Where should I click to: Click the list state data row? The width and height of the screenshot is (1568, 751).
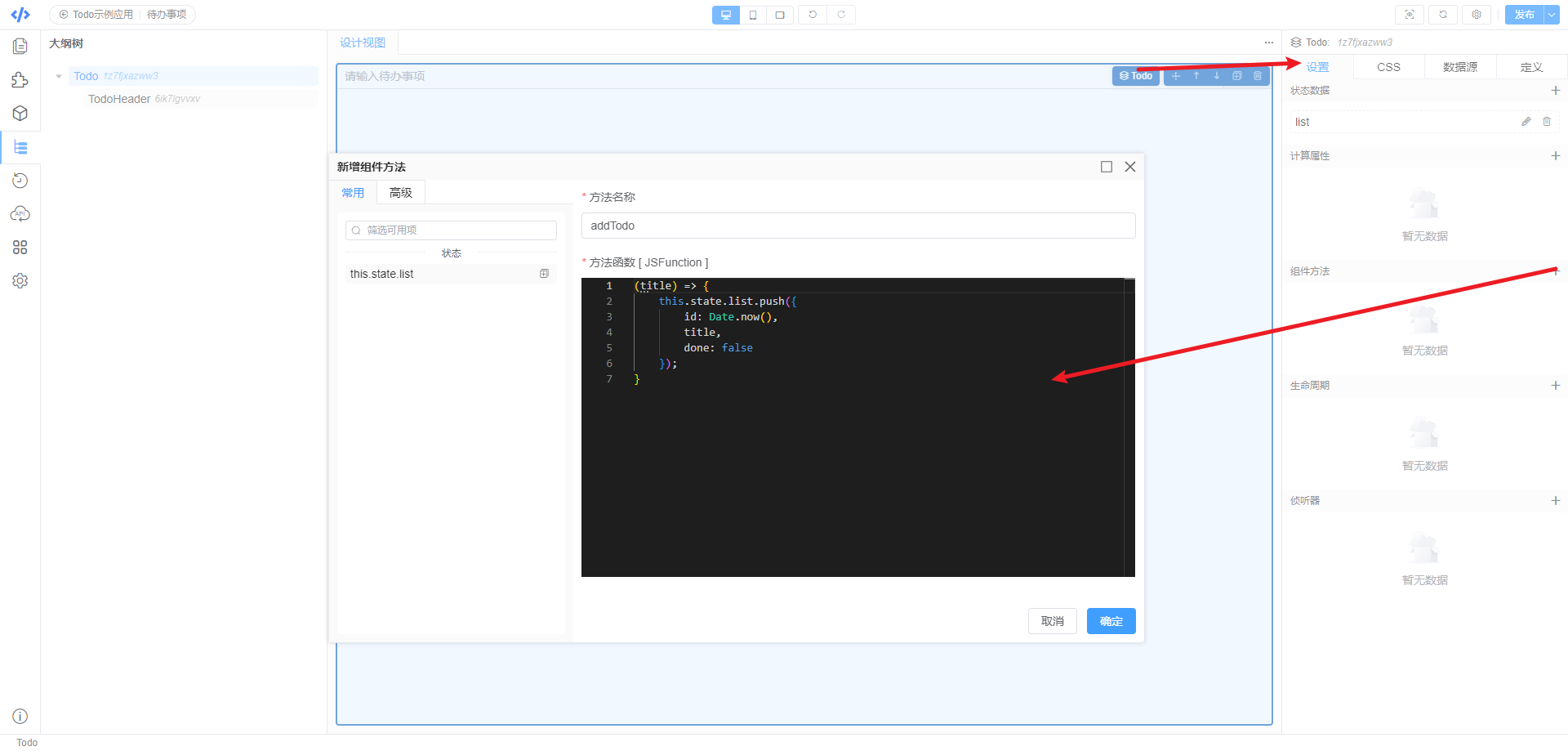click(1424, 122)
